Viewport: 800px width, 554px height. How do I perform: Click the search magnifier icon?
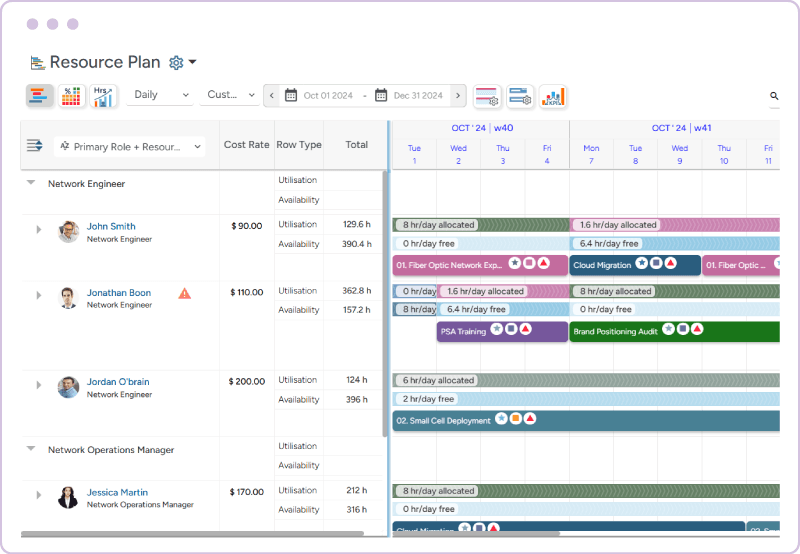point(774,95)
